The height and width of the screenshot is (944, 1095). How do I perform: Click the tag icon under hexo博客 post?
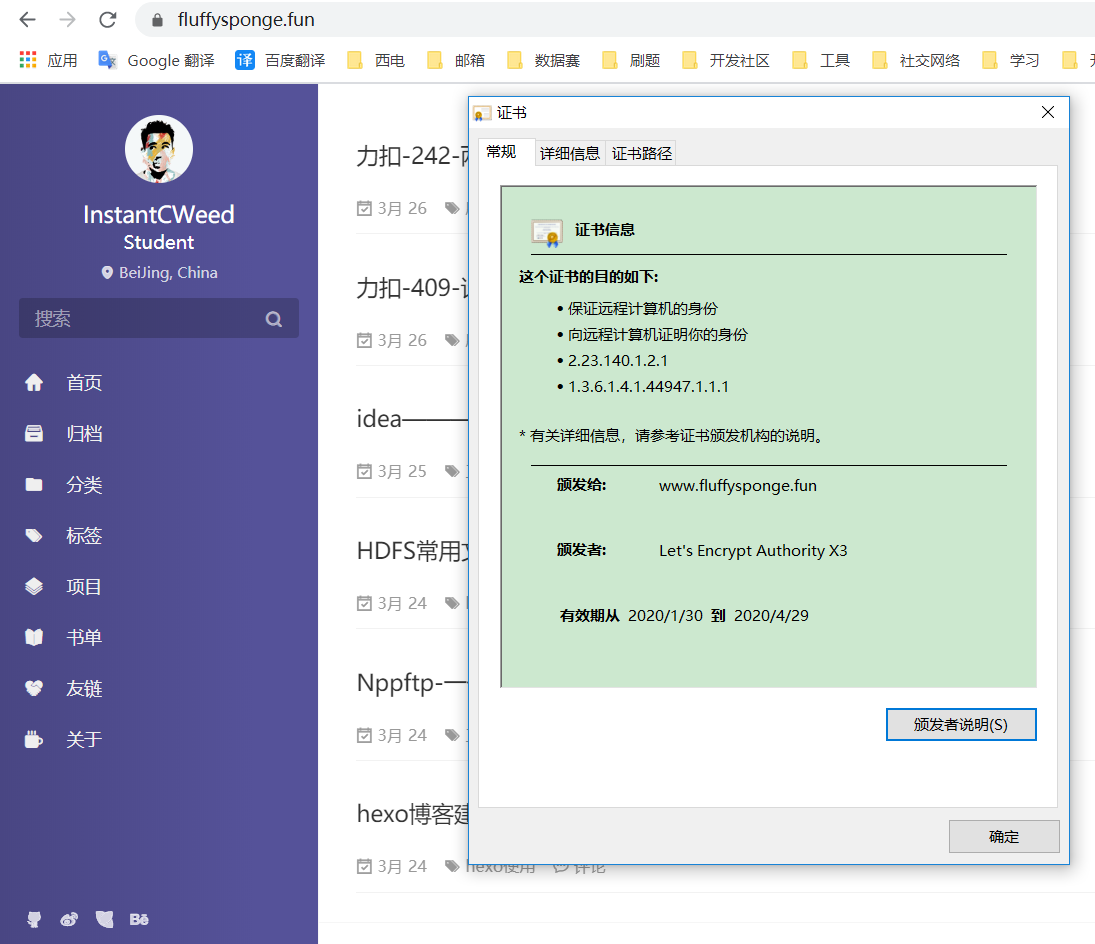point(452,866)
